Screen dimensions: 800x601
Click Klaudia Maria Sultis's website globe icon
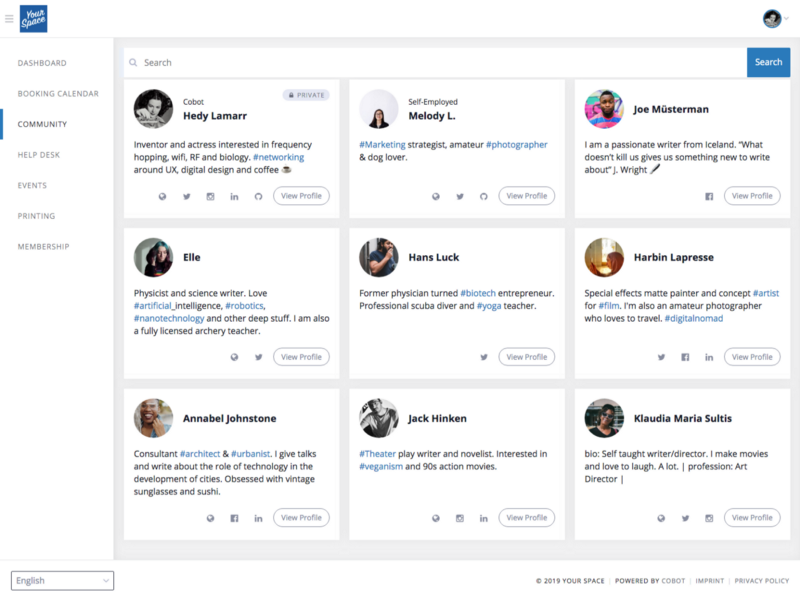click(x=661, y=518)
